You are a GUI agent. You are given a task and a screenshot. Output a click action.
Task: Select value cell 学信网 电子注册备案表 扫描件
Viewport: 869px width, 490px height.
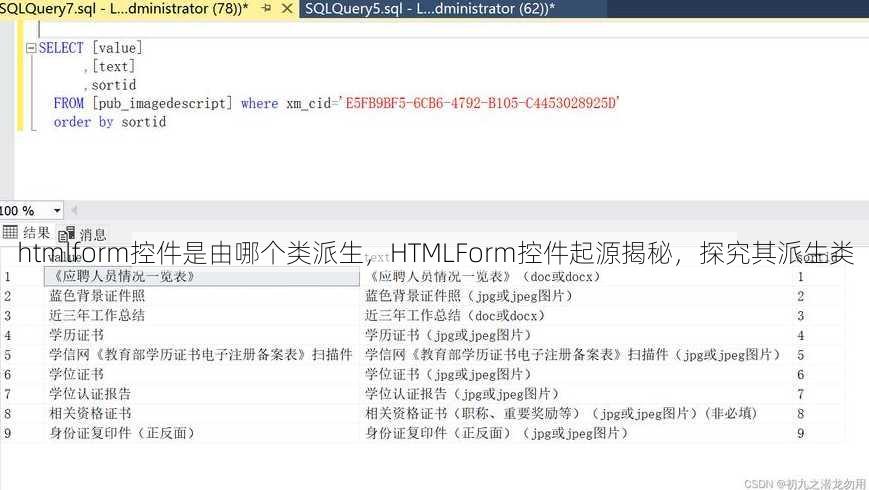click(202, 355)
